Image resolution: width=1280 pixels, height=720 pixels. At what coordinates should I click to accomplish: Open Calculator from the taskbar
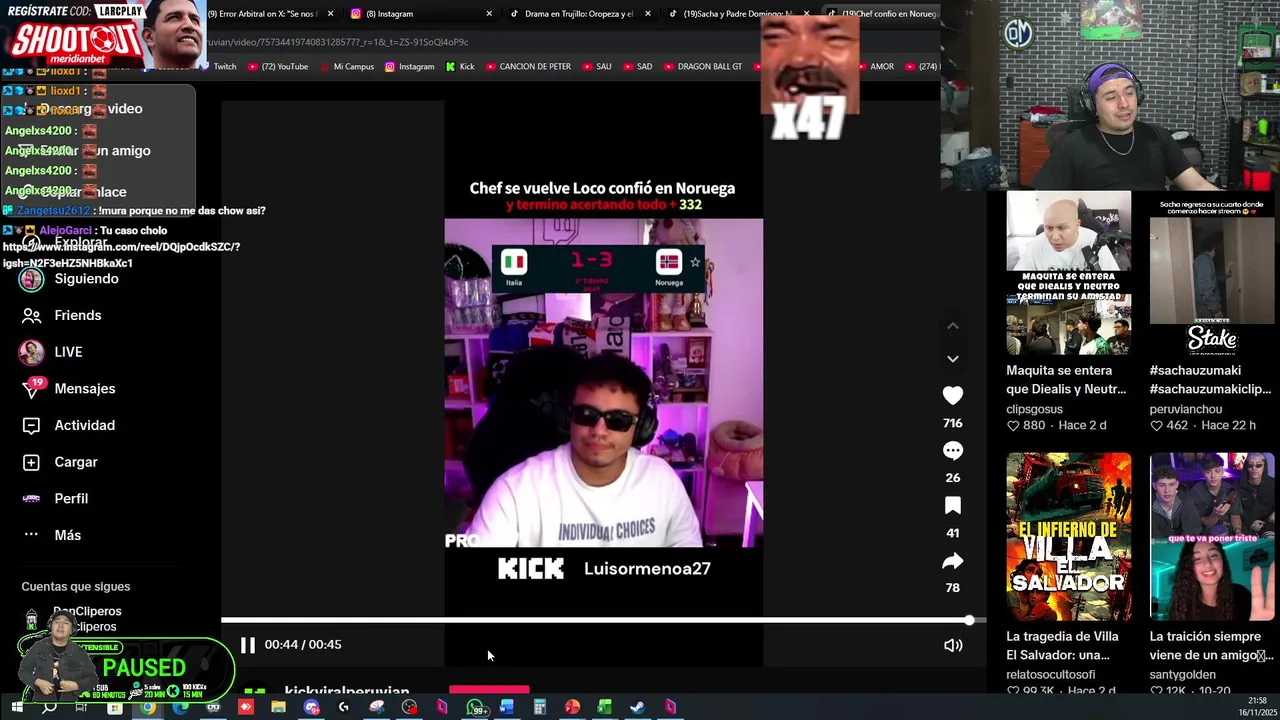(540, 708)
